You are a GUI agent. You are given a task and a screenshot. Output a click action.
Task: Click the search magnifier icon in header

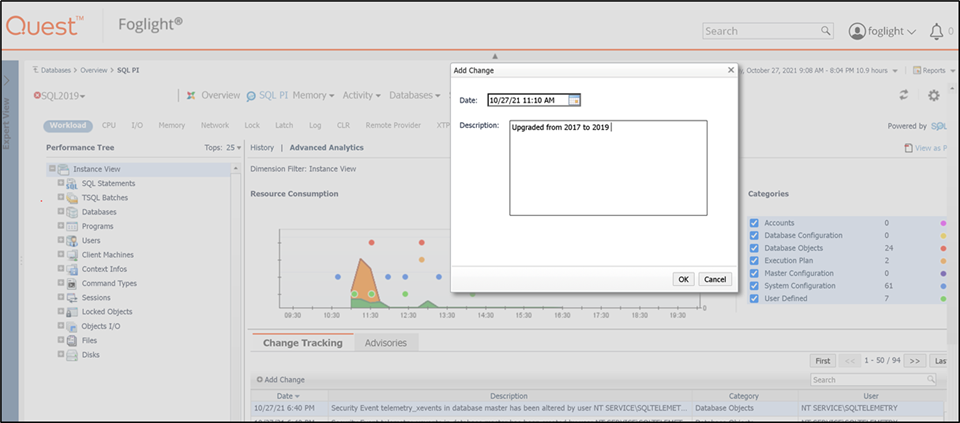825,31
